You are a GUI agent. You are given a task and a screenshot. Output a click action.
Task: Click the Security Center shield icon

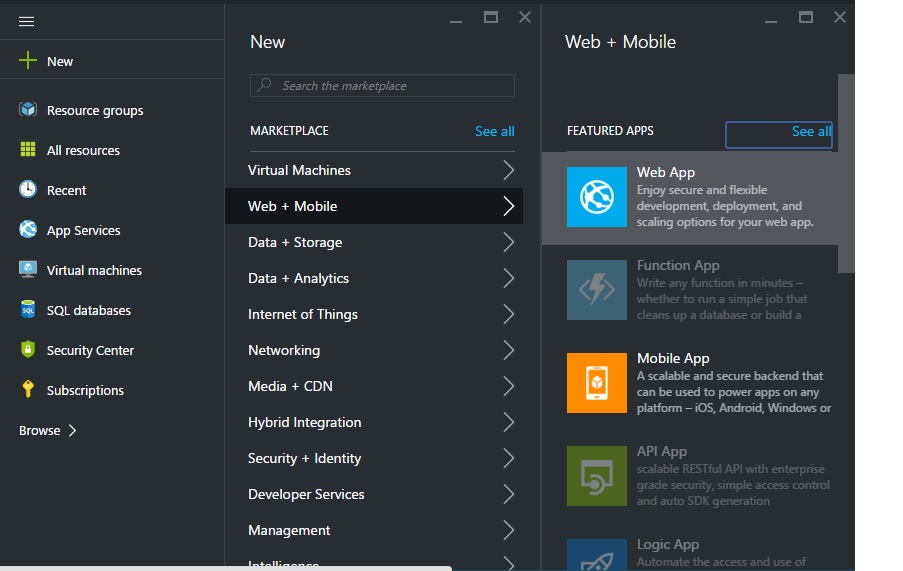point(28,349)
